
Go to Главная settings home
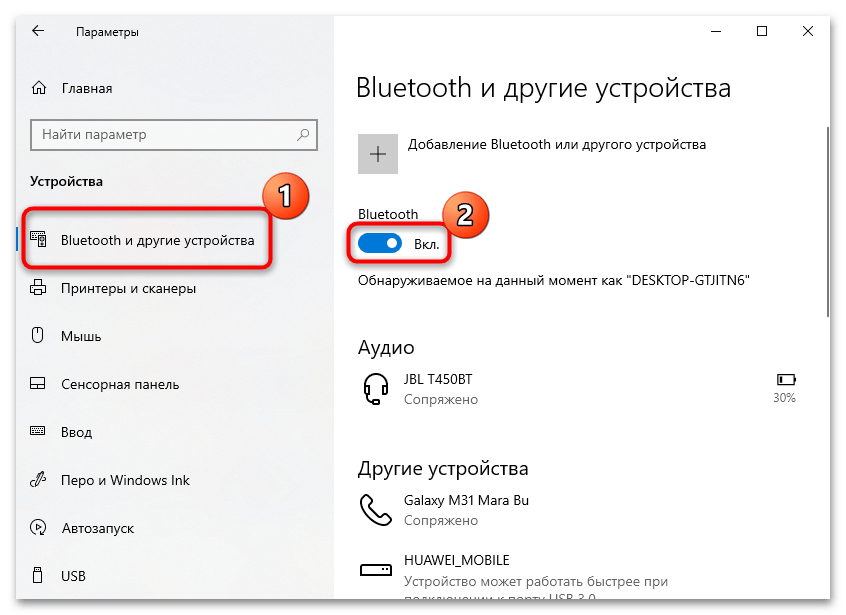[87, 88]
